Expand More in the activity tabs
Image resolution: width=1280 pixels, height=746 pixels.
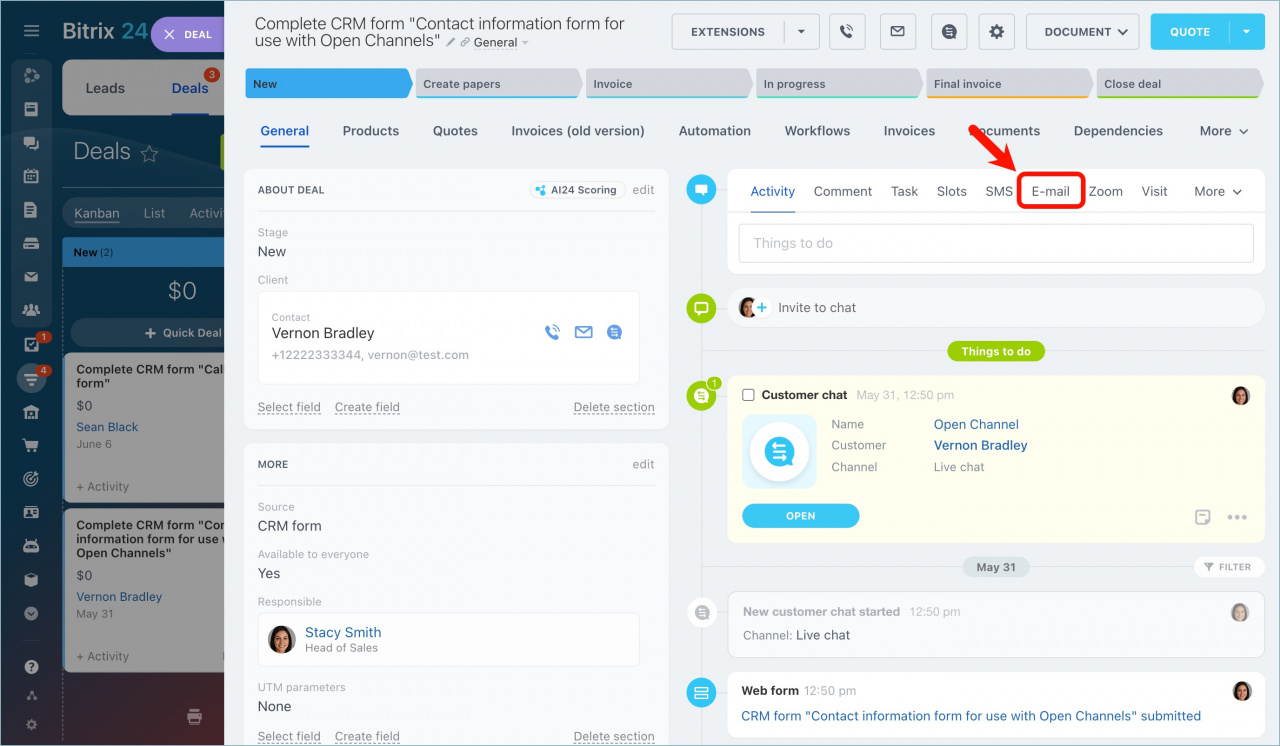coord(1218,191)
